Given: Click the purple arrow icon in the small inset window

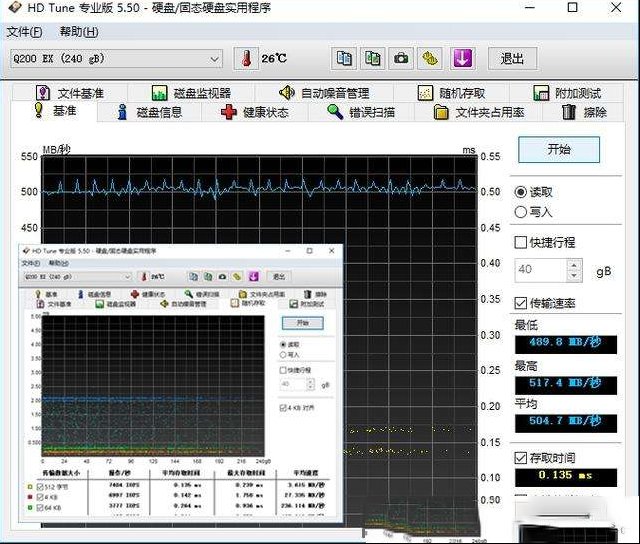Looking at the screenshot, I should 253,277.
